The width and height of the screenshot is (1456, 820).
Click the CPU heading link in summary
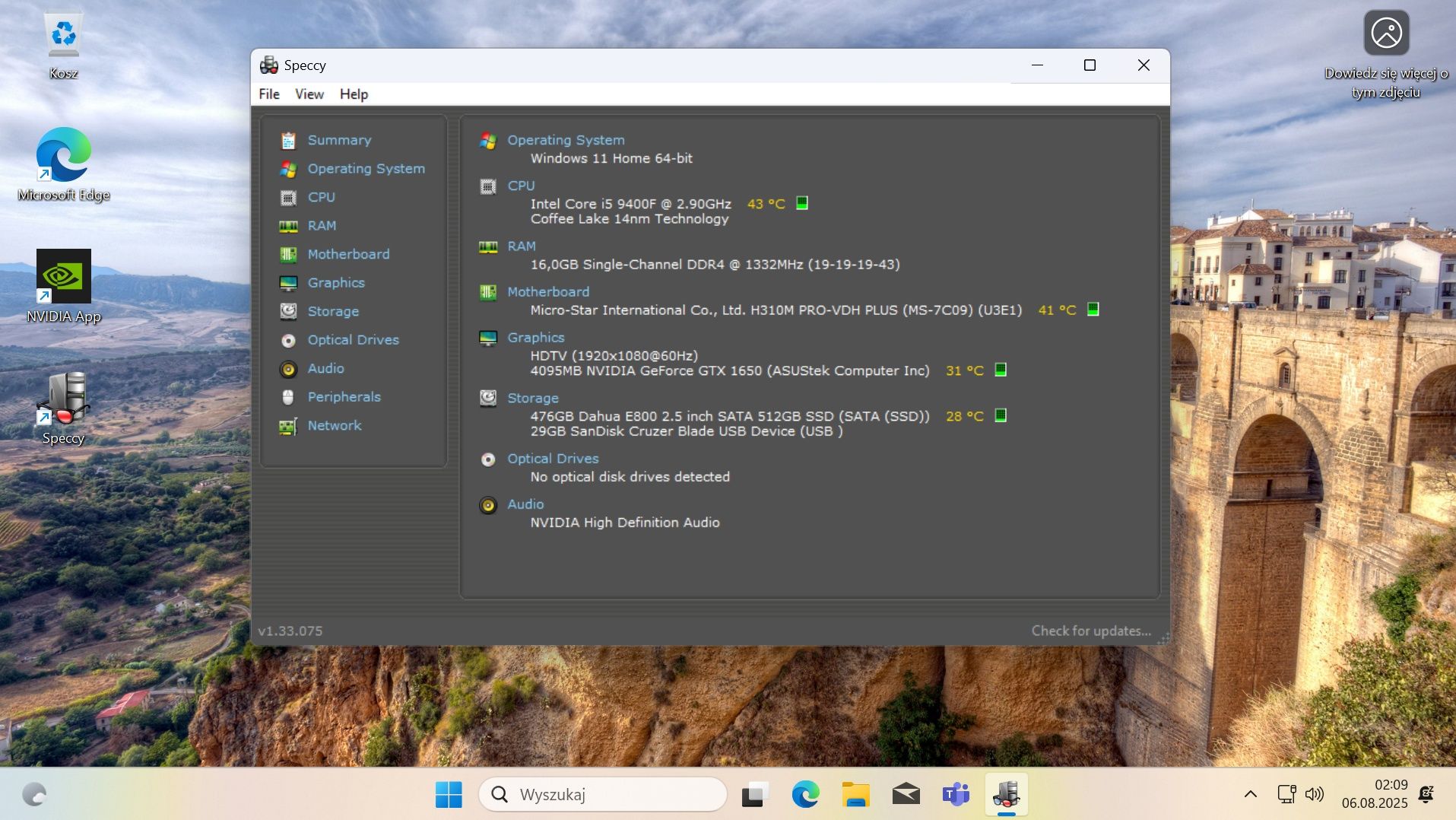(x=521, y=186)
